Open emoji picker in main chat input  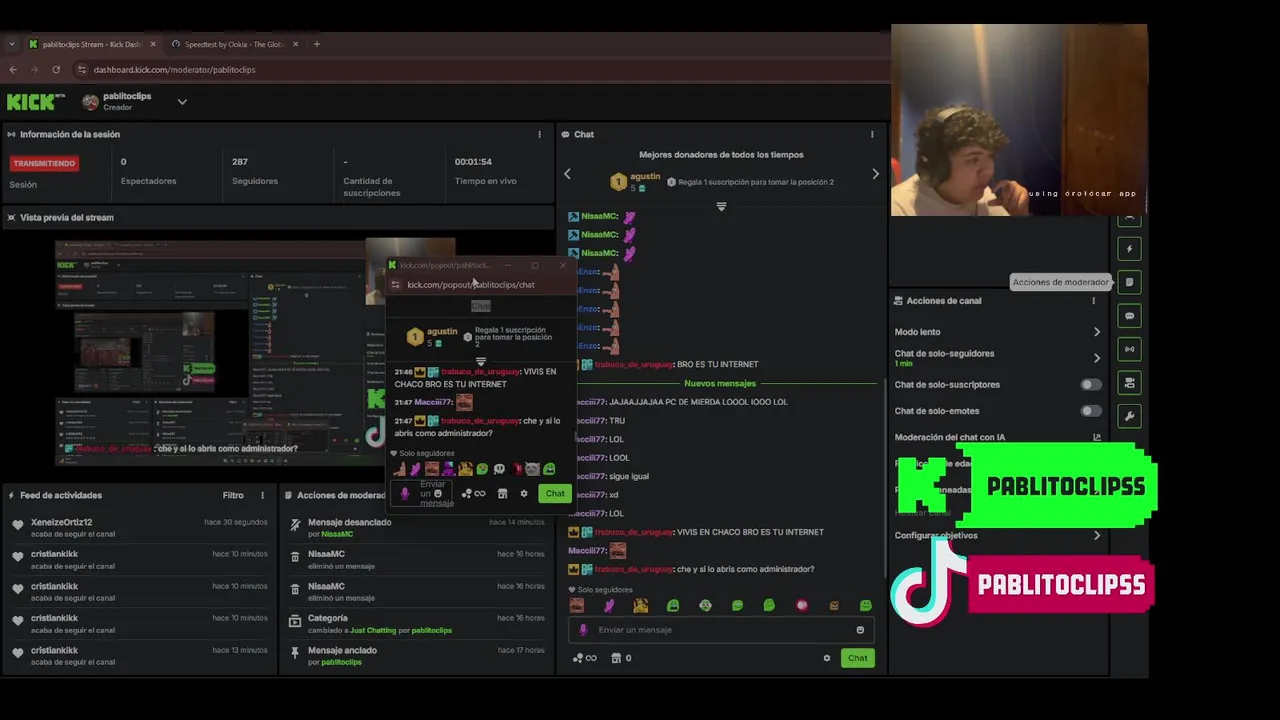[860, 630]
